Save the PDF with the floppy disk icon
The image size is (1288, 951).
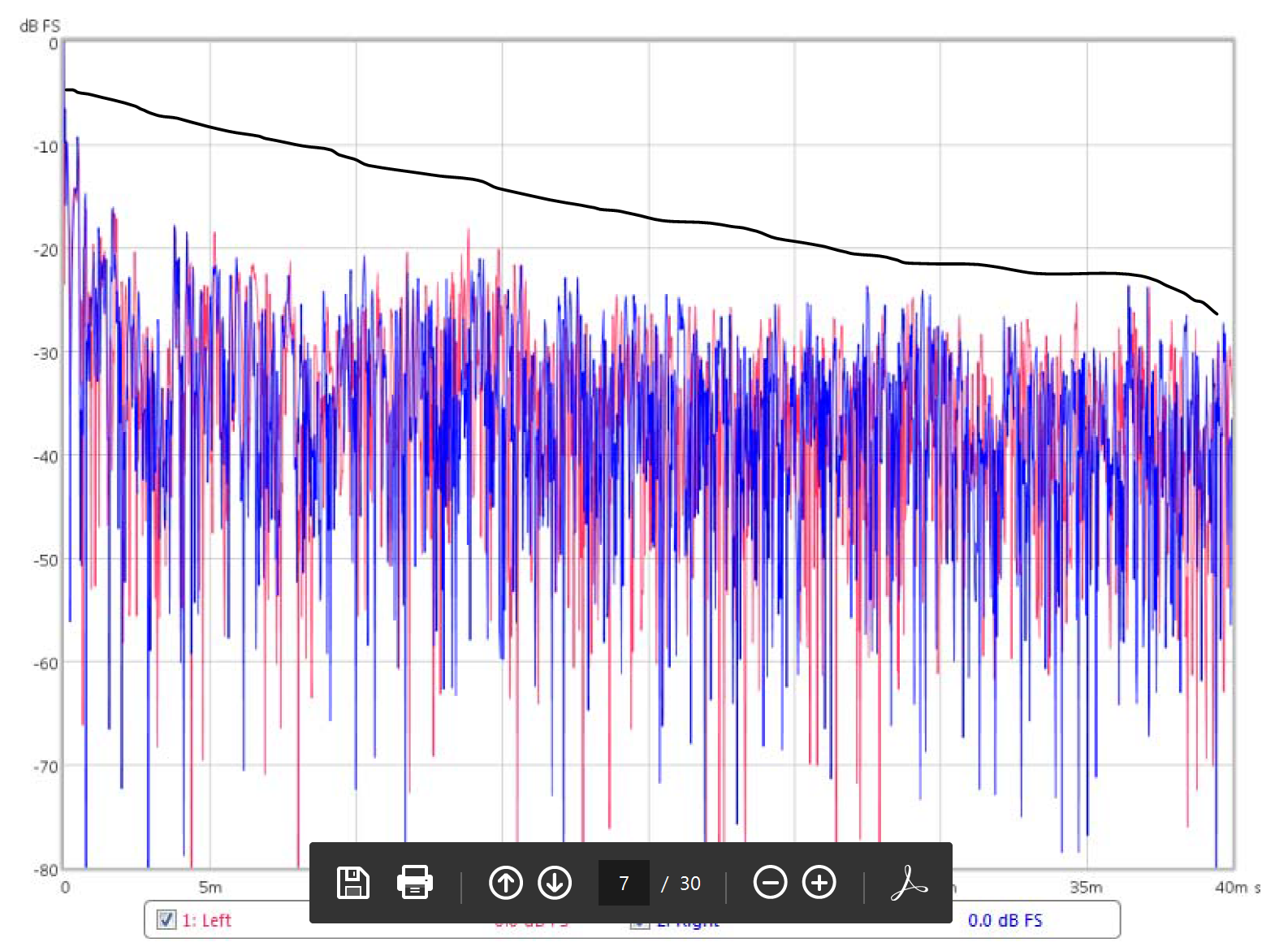pos(352,883)
